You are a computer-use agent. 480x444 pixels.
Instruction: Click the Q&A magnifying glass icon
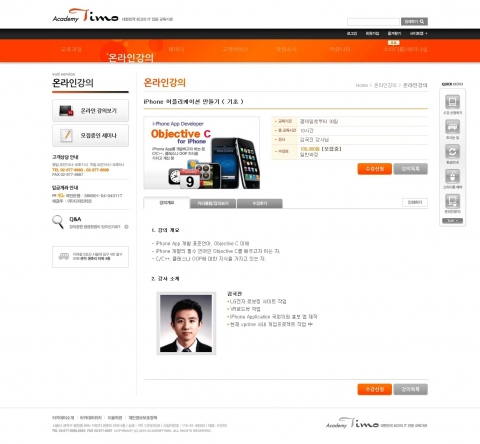coord(58,222)
